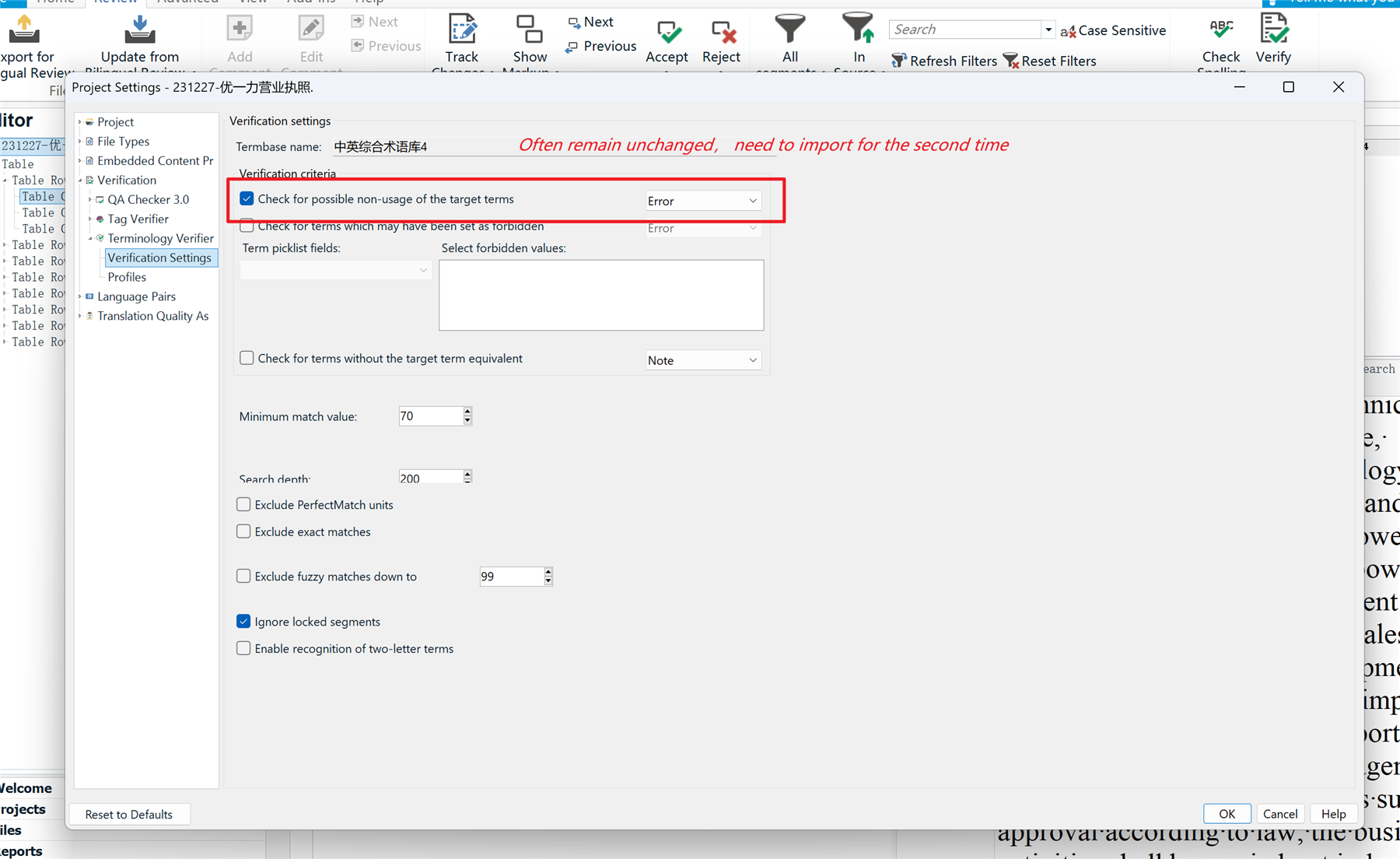Select QA Checker 3.0 in the tree
Viewport: 1400px width, 859px height.
(148, 200)
